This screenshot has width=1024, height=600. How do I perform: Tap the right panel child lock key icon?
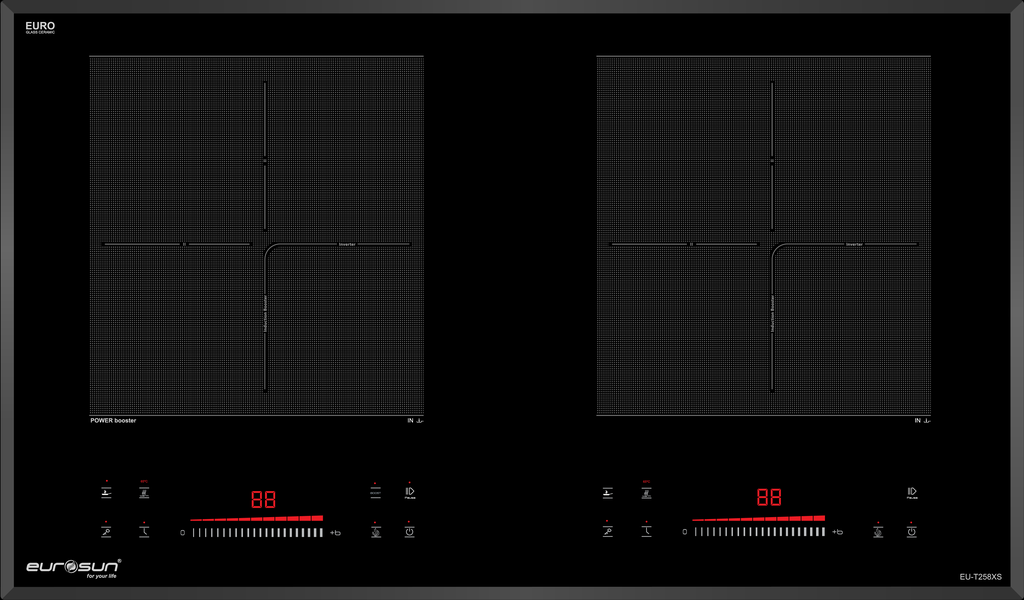[607, 532]
